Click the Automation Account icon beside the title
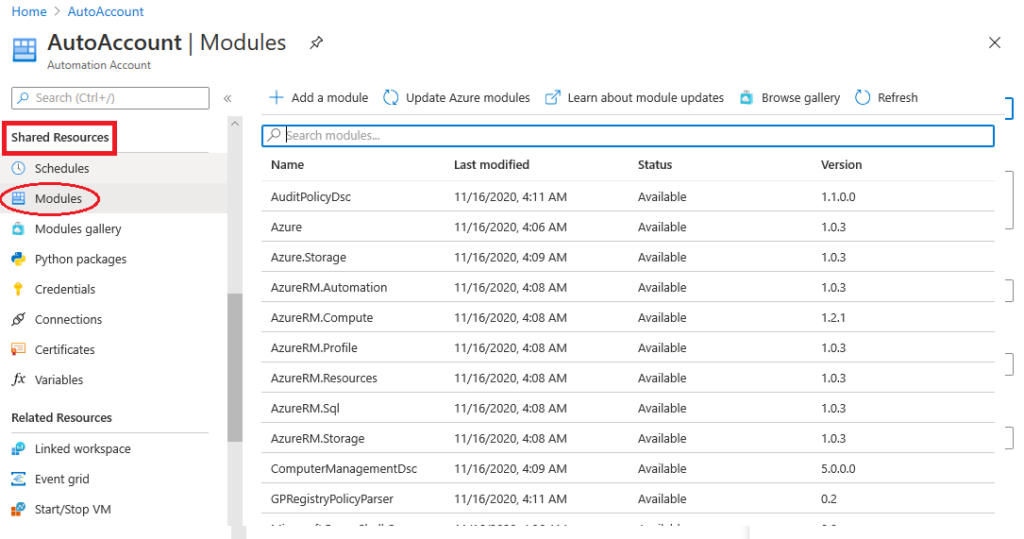1024x539 pixels. click(24, 50)
